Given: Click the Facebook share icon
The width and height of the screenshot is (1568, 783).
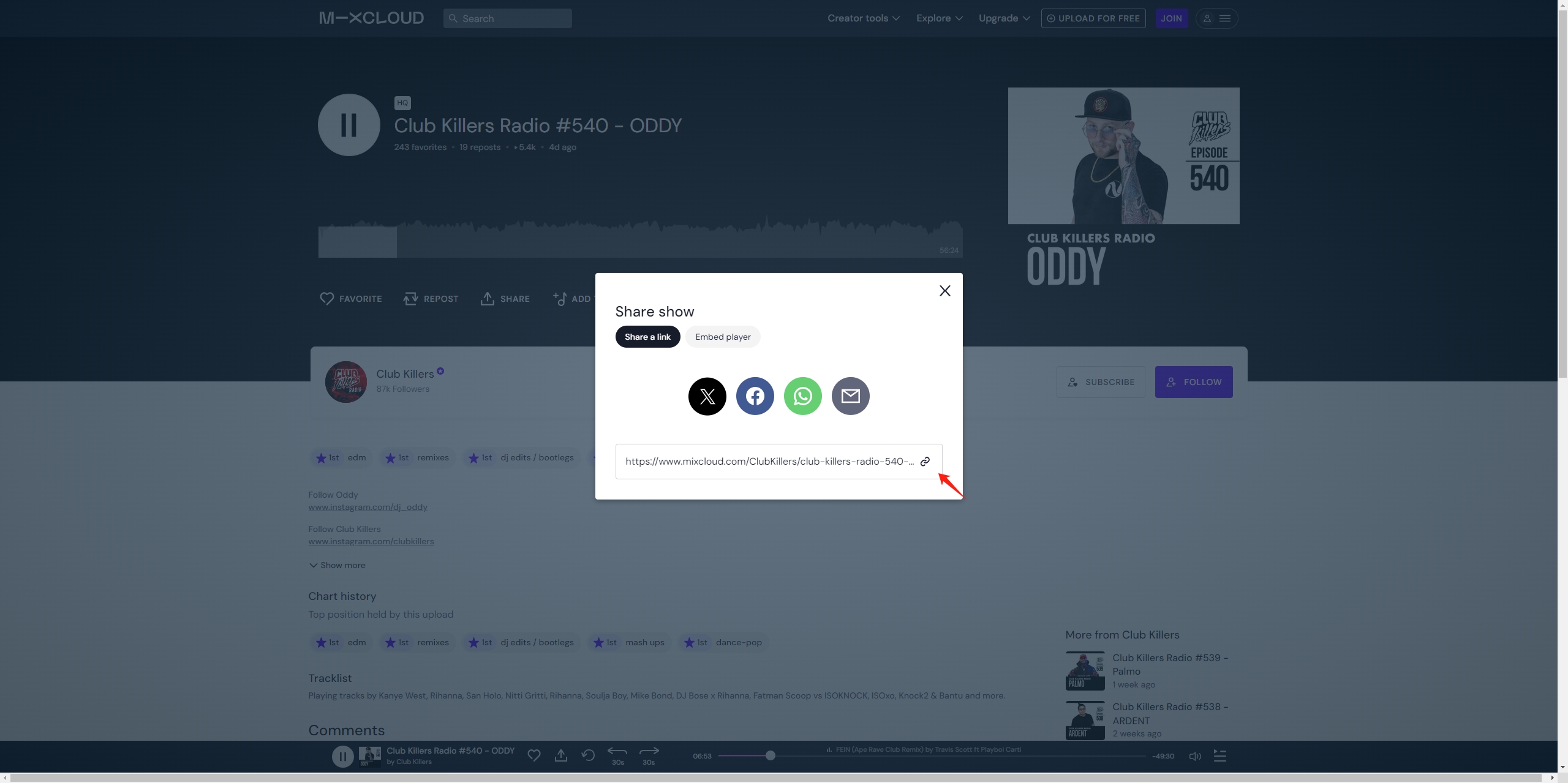Looking at the screenshot, I should click(755, 395).
